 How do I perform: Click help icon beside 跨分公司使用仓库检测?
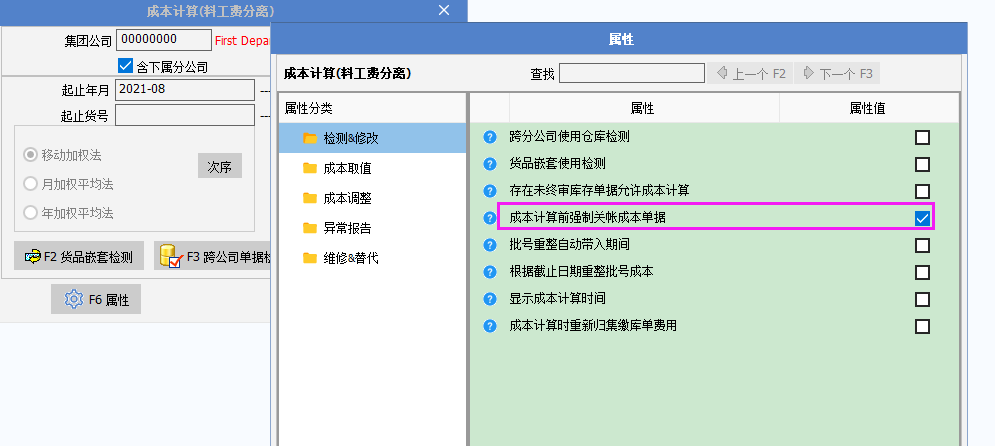(489, 137)
